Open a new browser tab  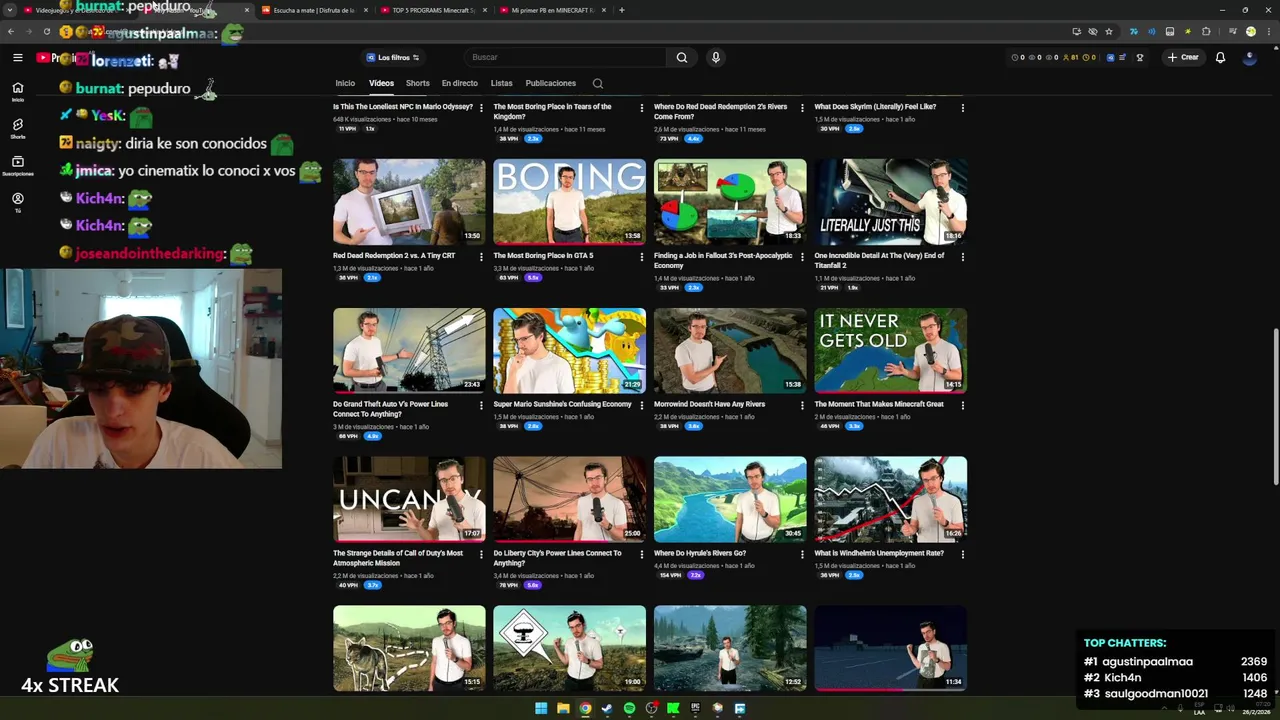point(621,10)
